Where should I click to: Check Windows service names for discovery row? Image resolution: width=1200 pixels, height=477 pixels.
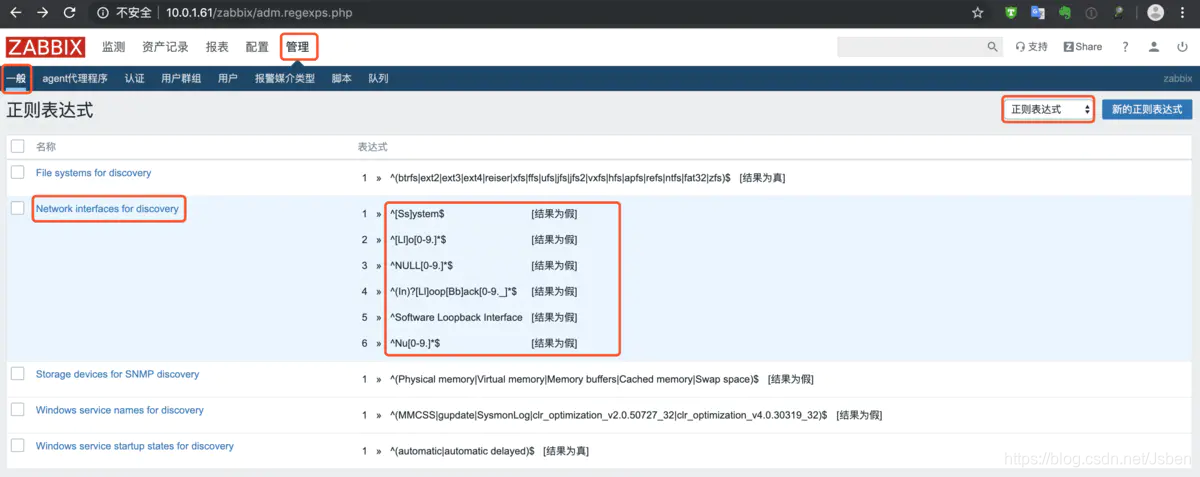pos(17,410)
